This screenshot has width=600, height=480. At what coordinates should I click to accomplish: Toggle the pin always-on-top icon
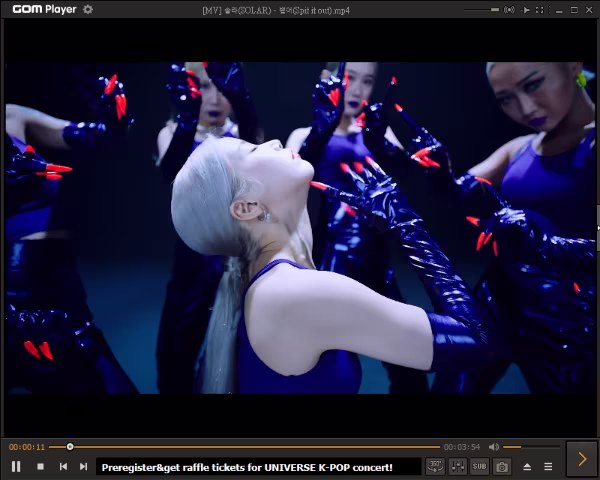(527, 10)
